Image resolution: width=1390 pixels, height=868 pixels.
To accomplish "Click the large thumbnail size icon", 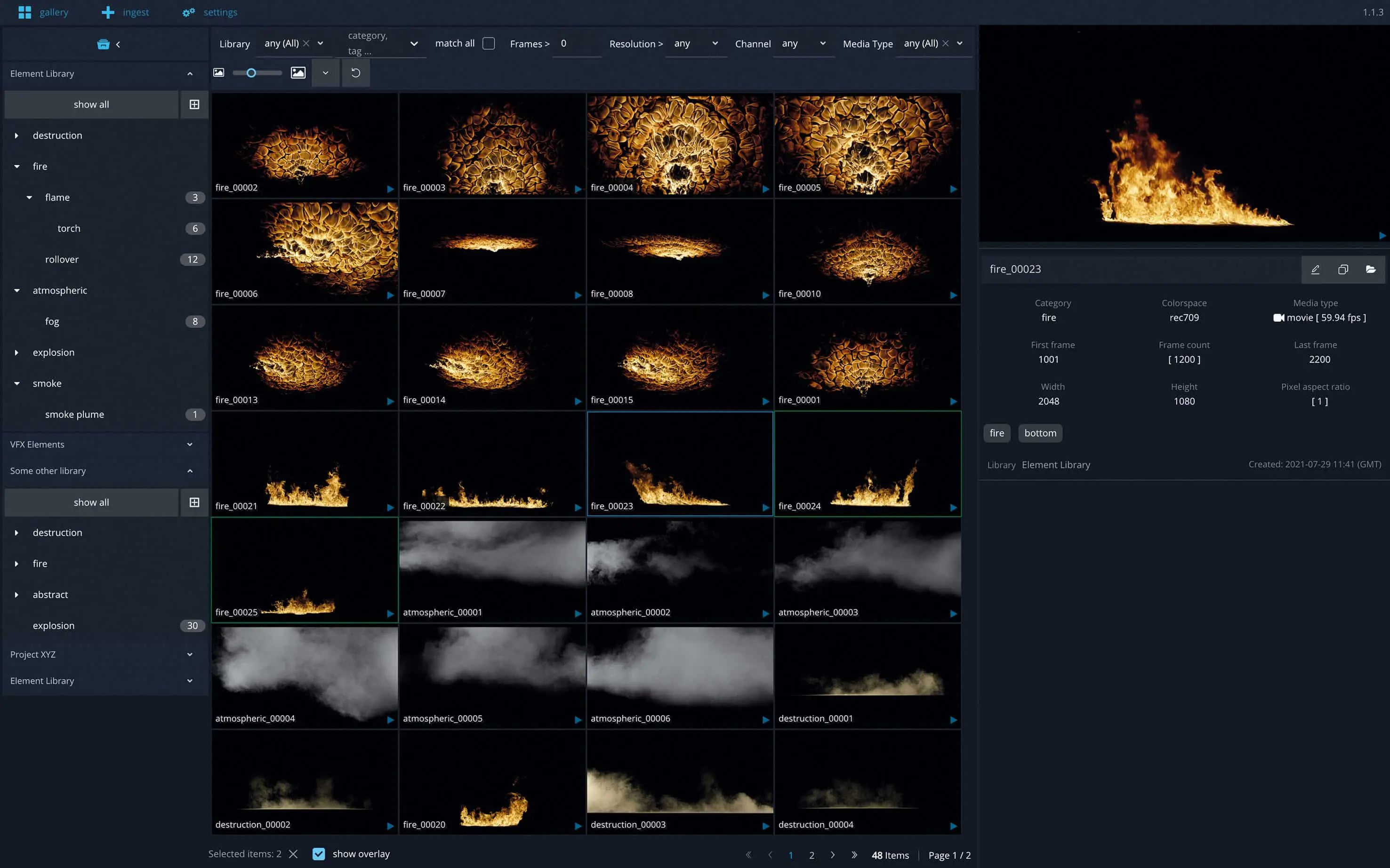I will click(x=298, y=73).
